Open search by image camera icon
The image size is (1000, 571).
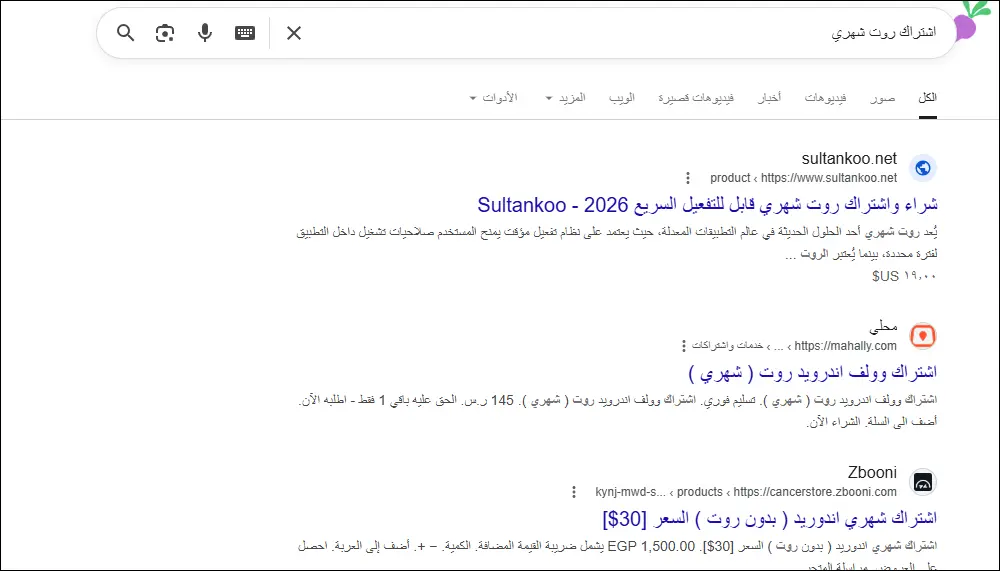click(165, 33)
